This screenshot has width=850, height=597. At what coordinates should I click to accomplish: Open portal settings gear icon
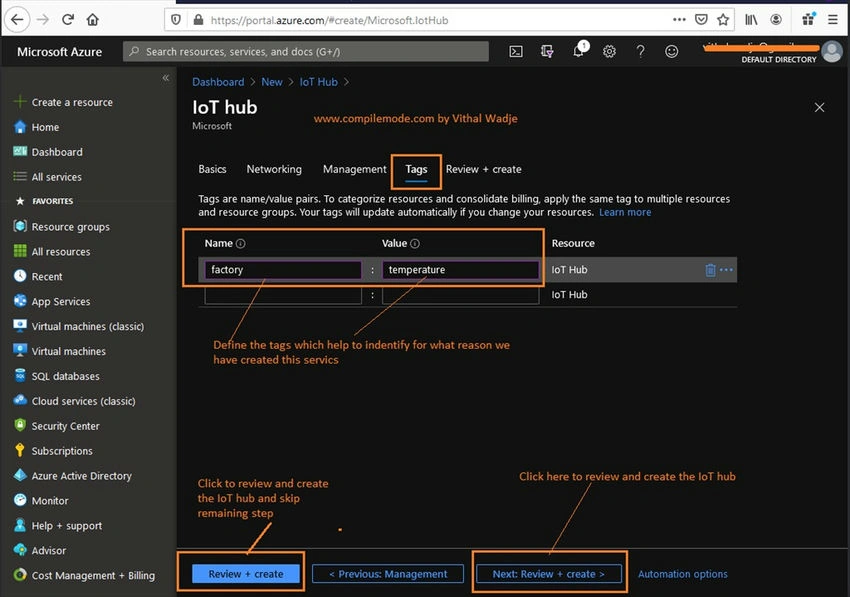(x=609, y=52)
